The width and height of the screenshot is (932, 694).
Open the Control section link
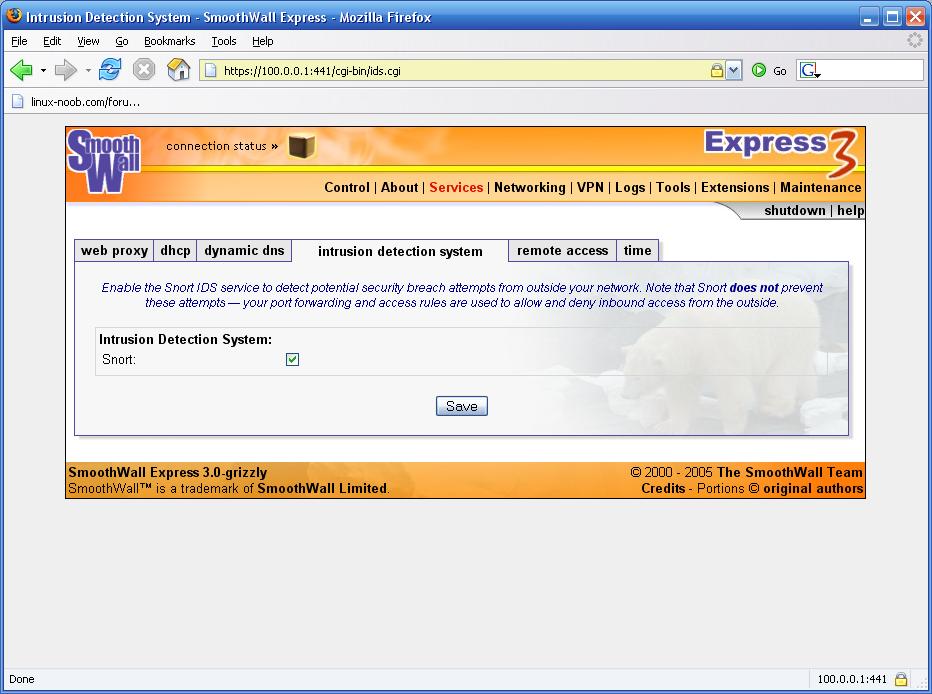347,187
